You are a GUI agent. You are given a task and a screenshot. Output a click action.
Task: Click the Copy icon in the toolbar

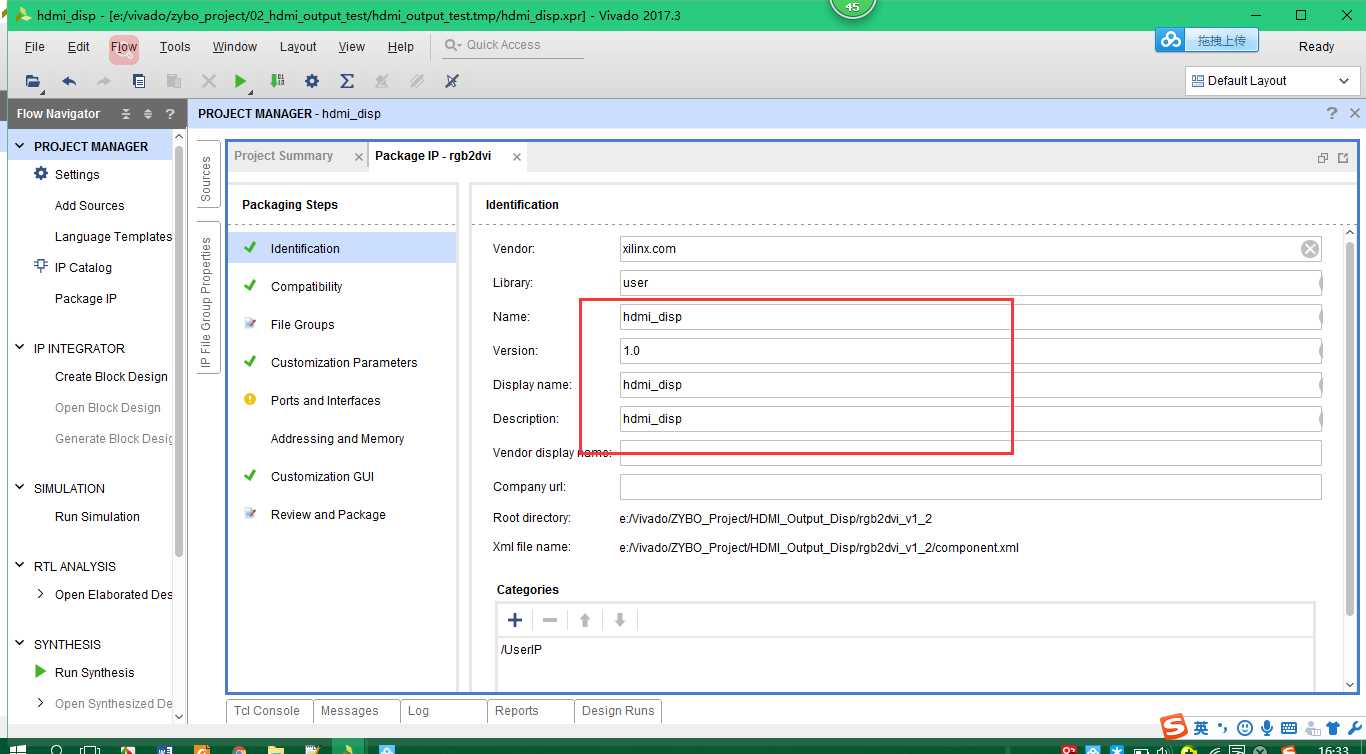139,81
